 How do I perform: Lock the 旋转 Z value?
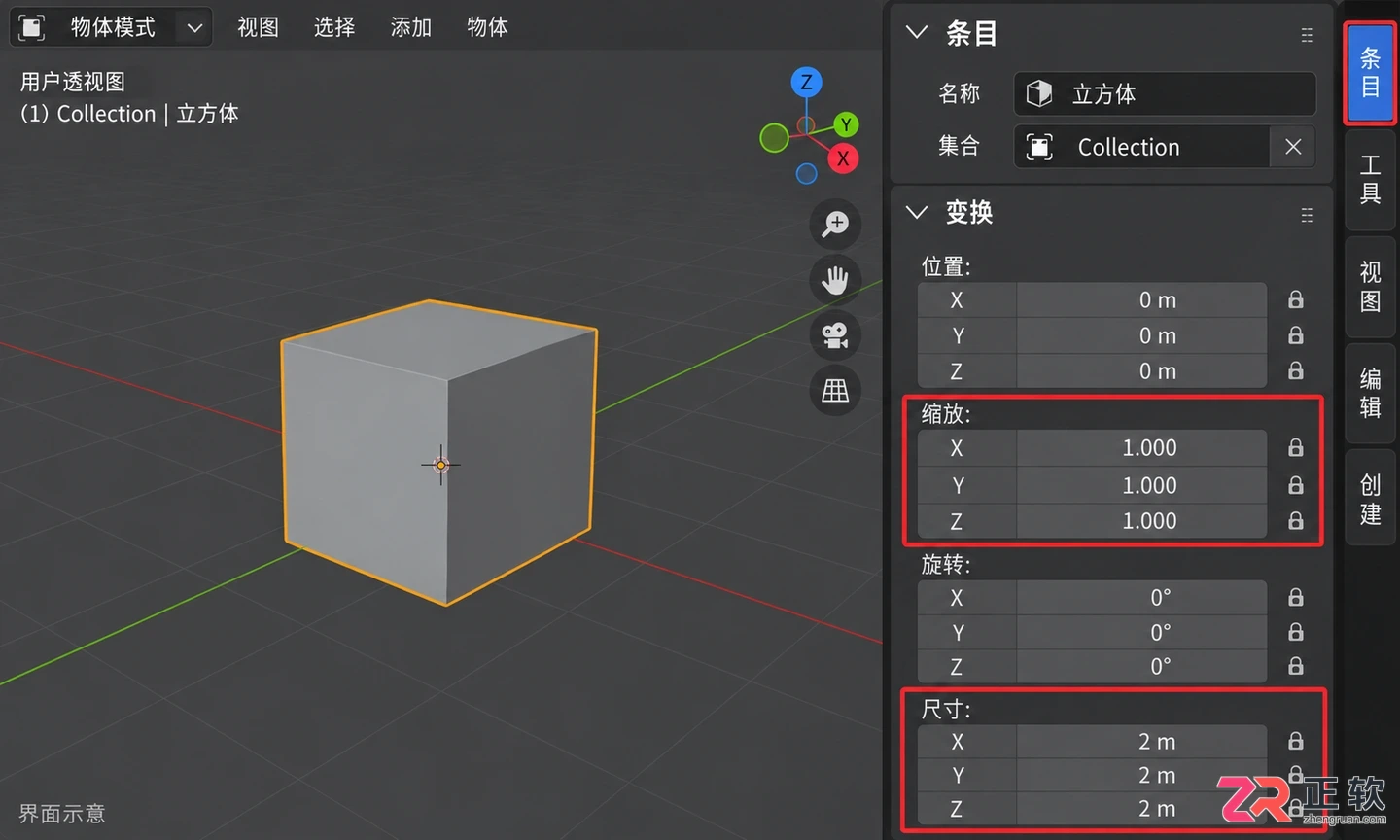tap(1296, 666)
